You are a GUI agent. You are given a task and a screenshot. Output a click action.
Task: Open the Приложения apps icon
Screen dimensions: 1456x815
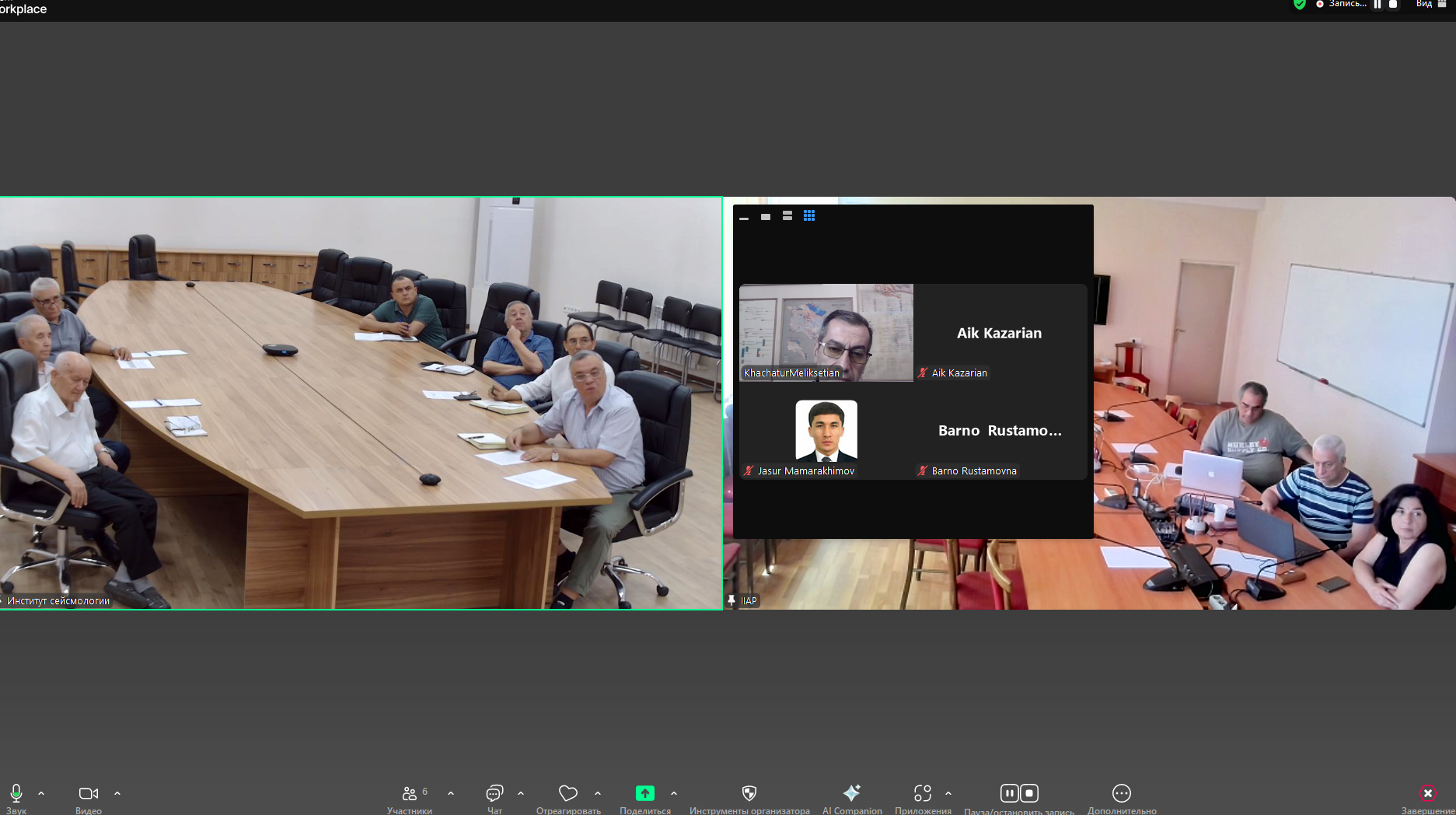click(923, 793)
